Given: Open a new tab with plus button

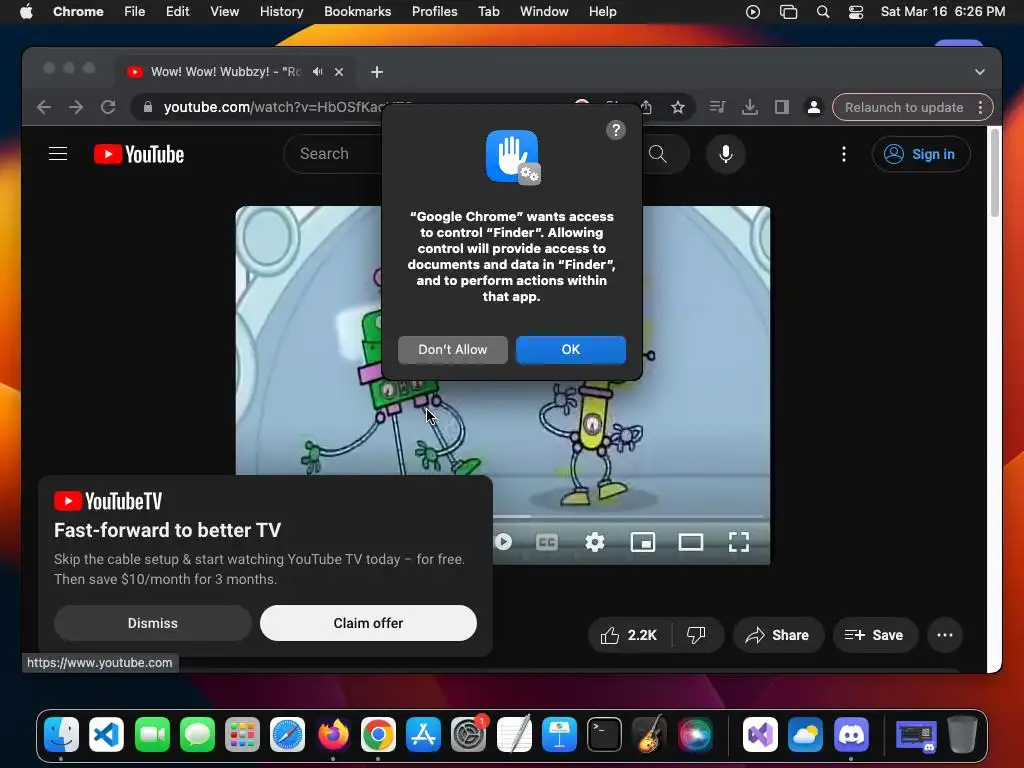Looking at the screenshot, I should point(377,72).
